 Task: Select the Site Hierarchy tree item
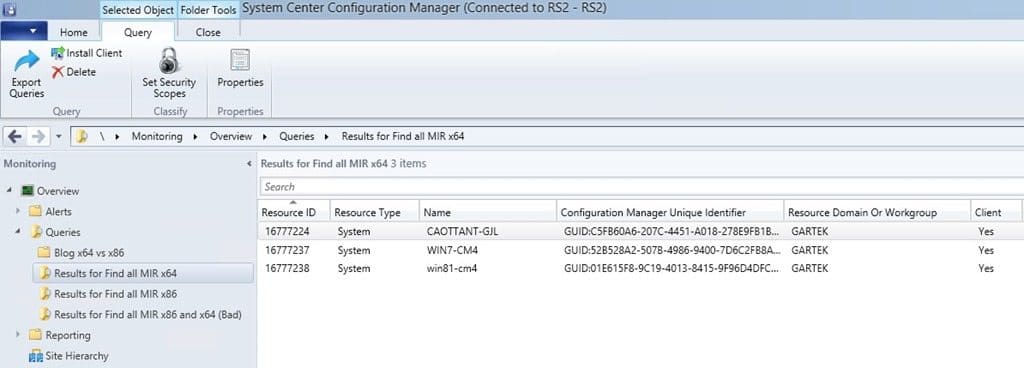(x=77, y=356)
